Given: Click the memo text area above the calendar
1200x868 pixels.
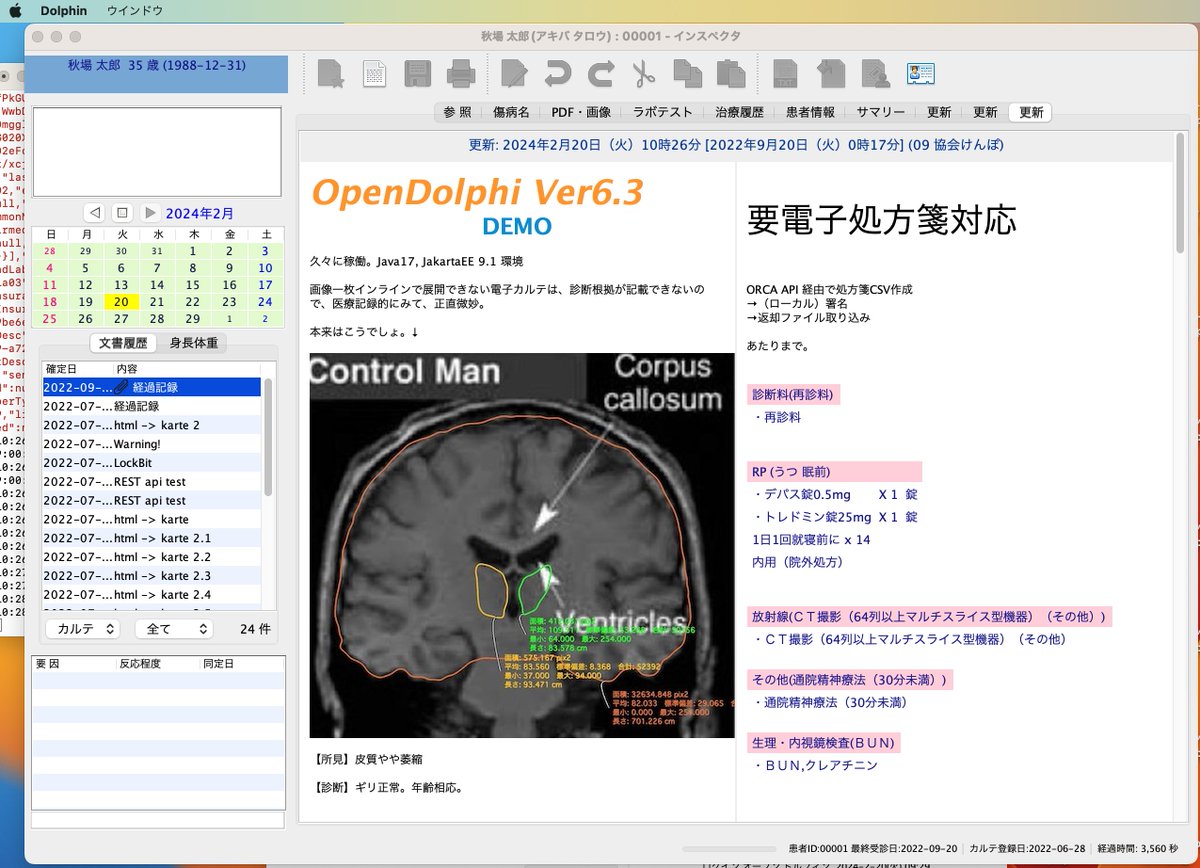Looking at the screenshot, I should 157,152.
